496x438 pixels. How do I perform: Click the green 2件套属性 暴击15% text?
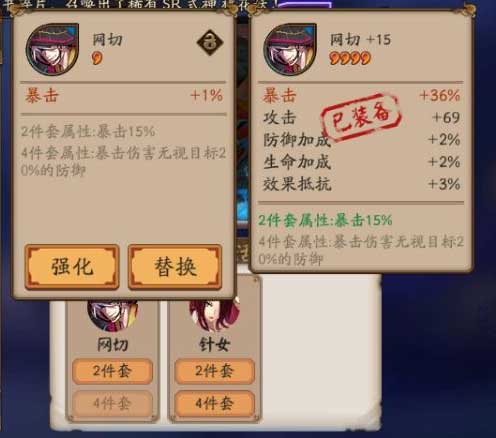tap(325, 220)
